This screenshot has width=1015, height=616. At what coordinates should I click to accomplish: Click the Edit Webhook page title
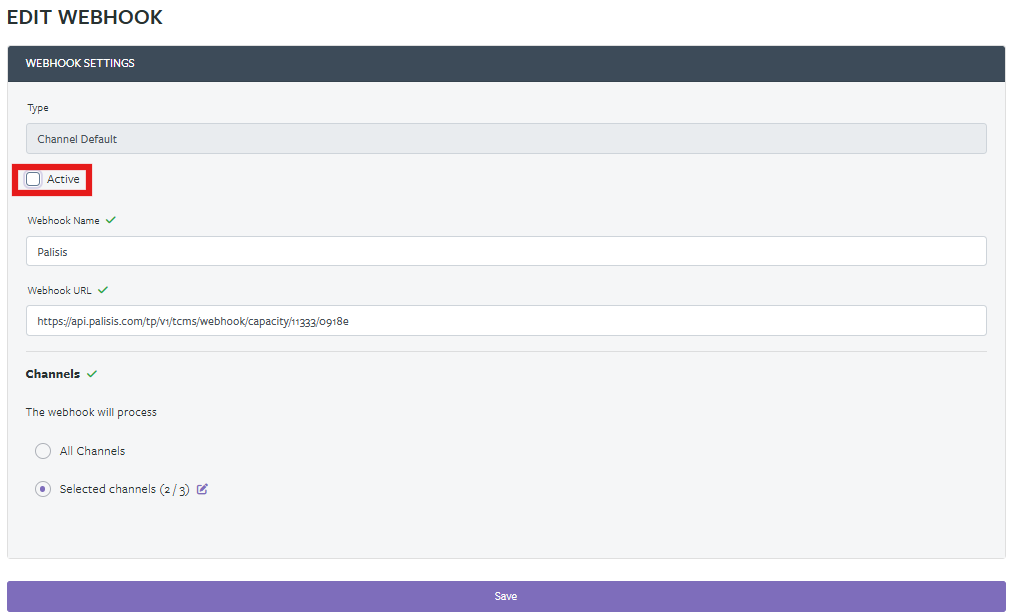coord(85,17)
